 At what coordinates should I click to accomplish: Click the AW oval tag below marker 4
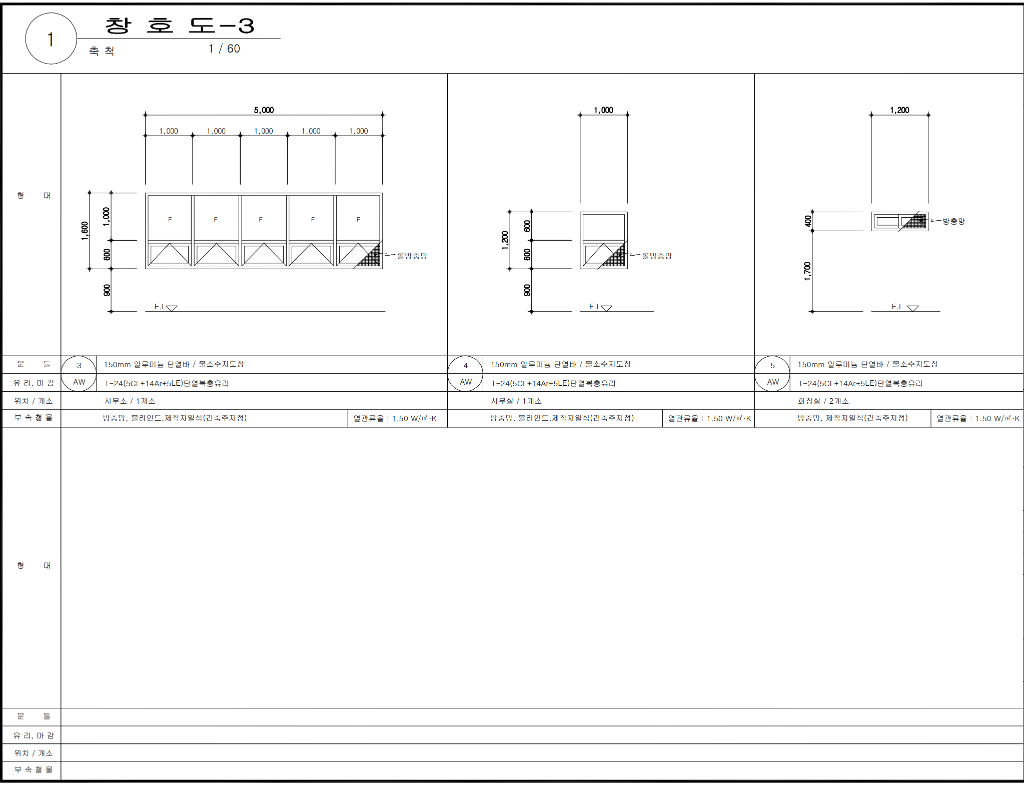tap(465, 383)
